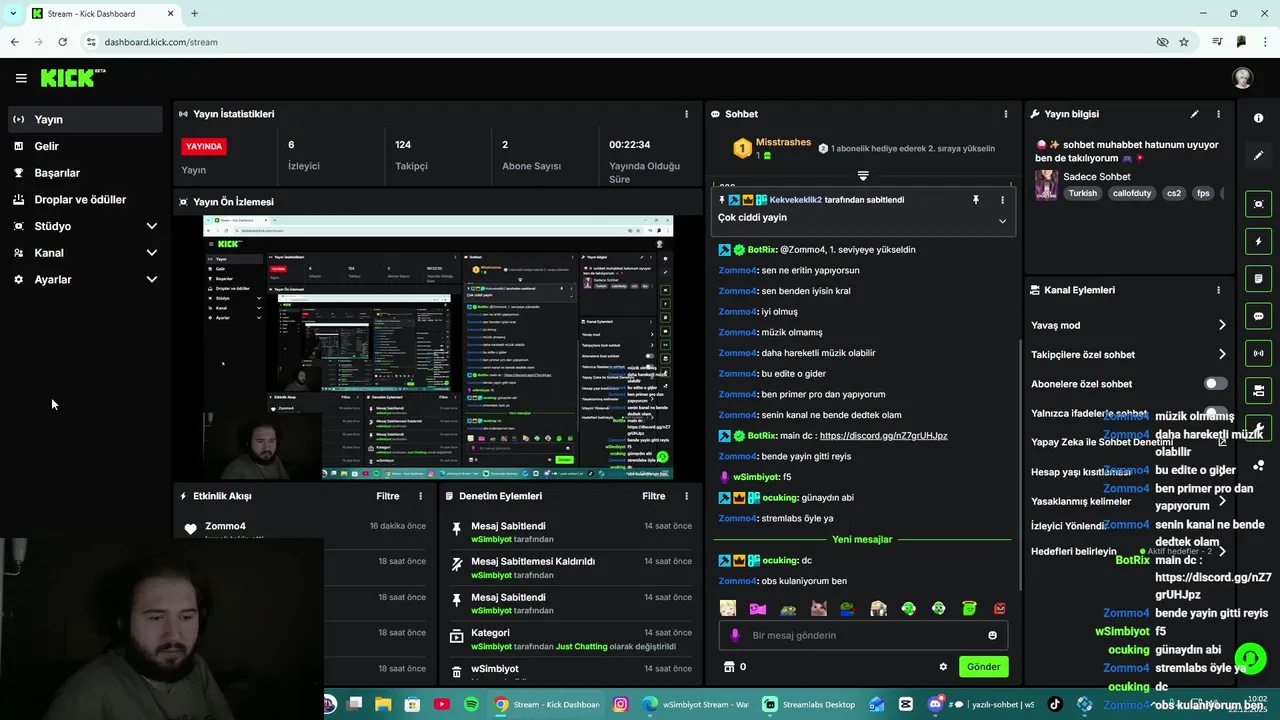Open Takipçilere özel sohbet options arrow
1280x720 pixels.
point(1221,354)
